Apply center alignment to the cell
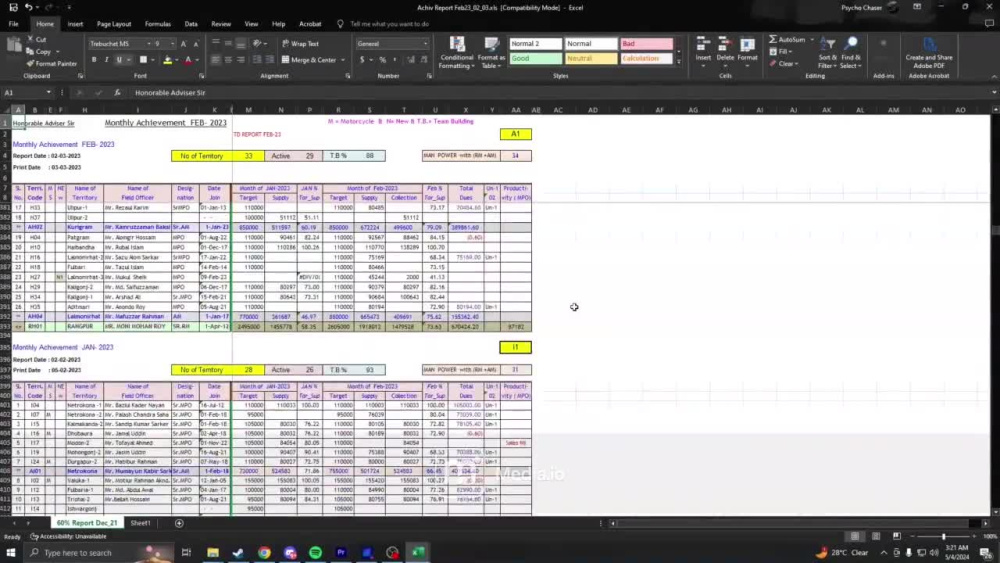The height and width of the screenshot is (563, 1000). (x=228, y=60)
